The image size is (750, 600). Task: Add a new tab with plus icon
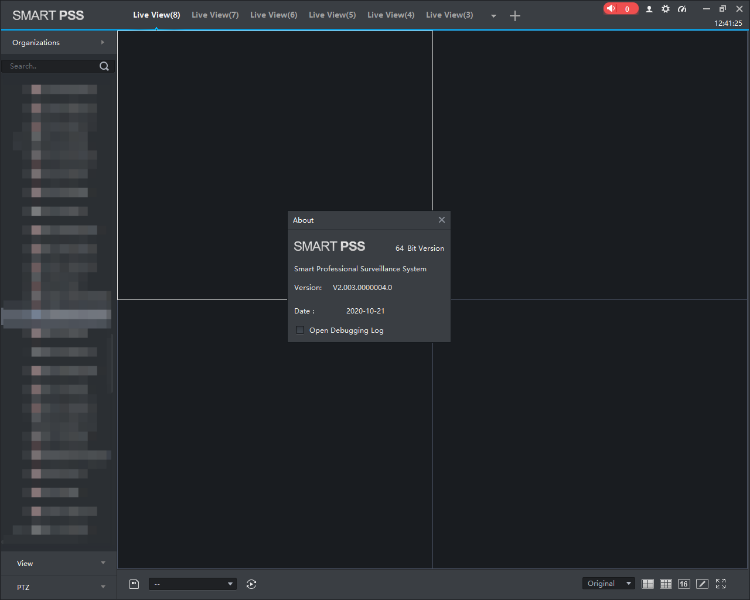coord(515,16)
